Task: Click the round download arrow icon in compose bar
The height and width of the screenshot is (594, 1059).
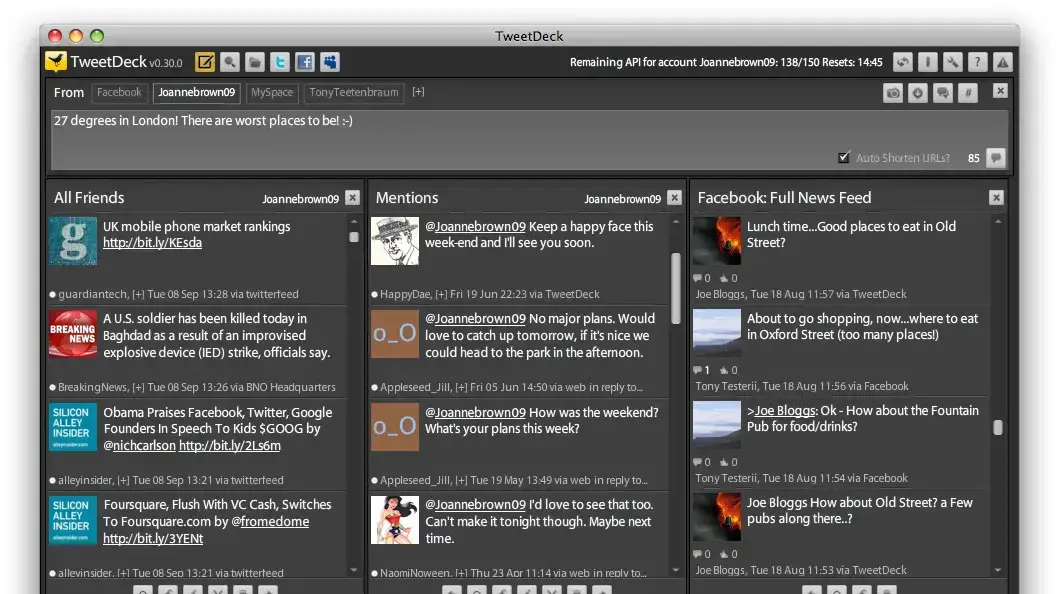Action: (x=917, y=93)
